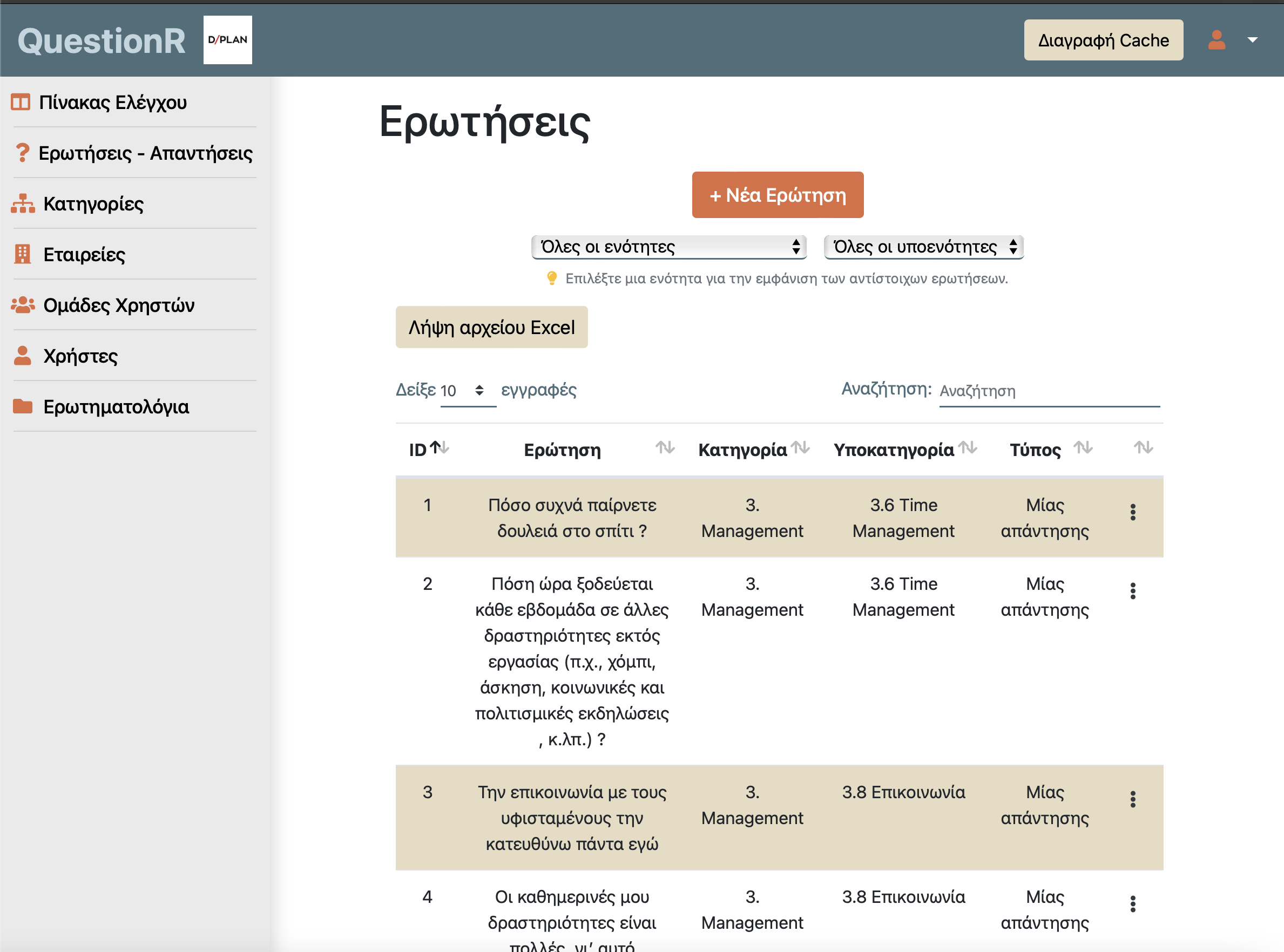Open the Όλες οι υποενότητες dropdown
Screen dimensions: 1284x952
pos(924,247)
